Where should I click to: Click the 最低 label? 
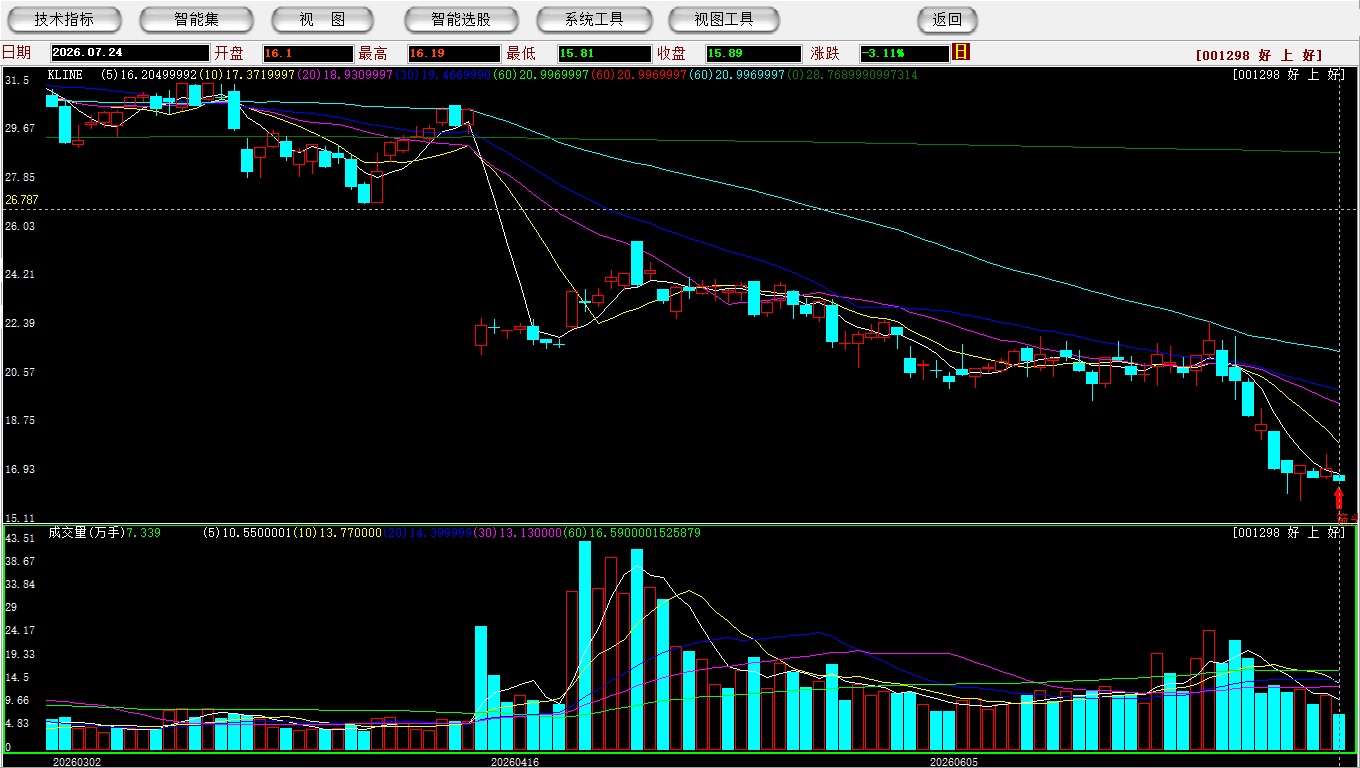pos(521,53)
